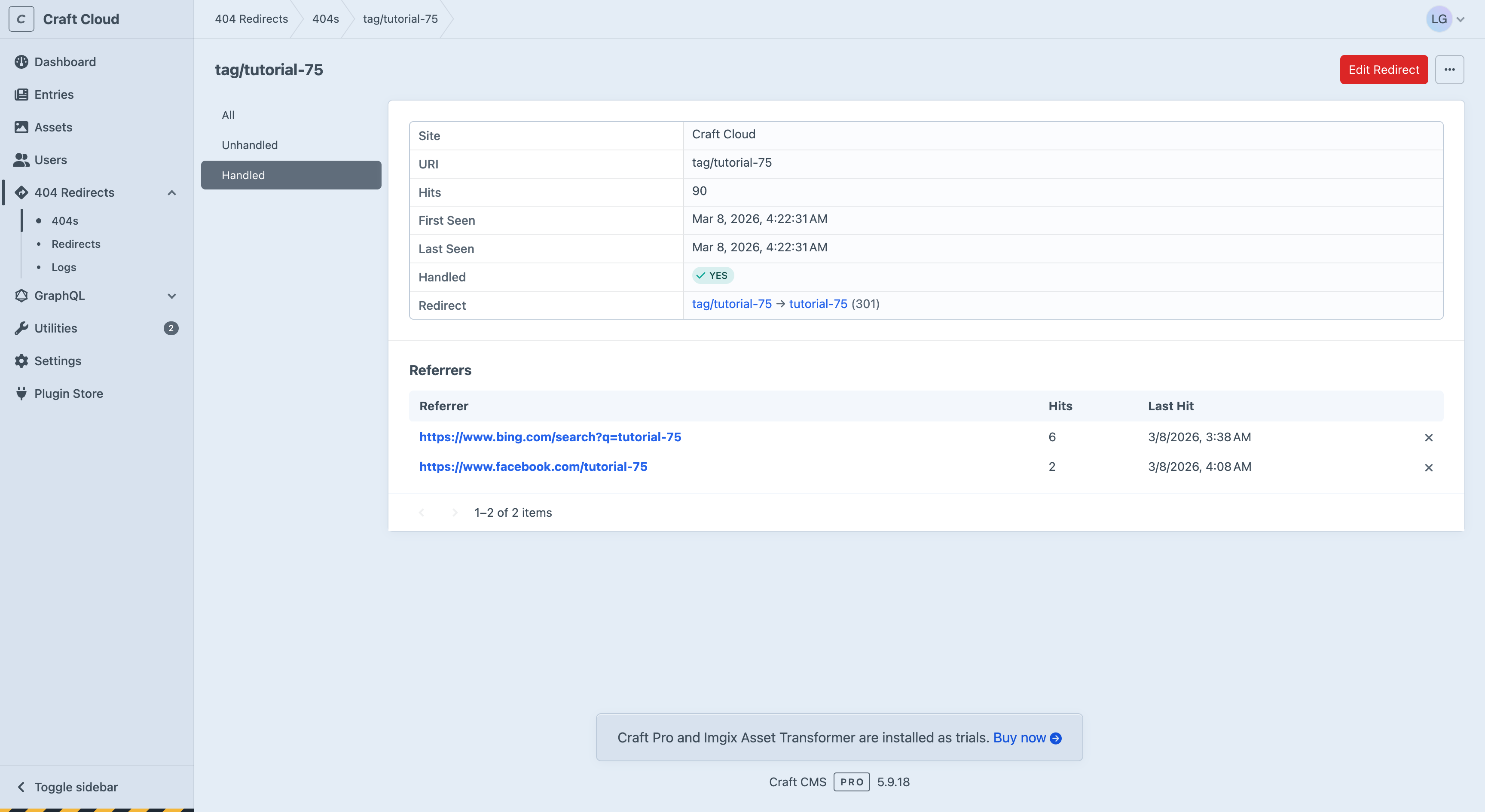
Task: Collapse sidebar with Toggle sidebar
Action: (68, 787)
